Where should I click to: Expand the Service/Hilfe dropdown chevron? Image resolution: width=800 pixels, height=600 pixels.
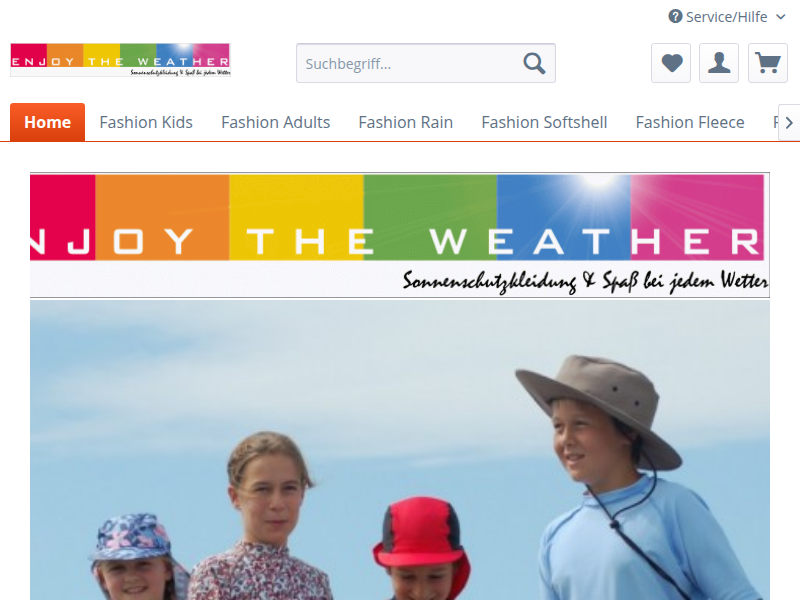pos(781,17)
